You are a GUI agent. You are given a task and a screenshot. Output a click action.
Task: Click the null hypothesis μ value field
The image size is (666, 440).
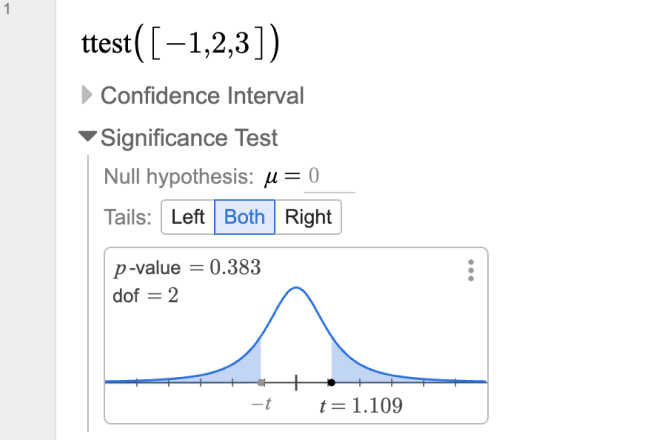(x=330, y=178)
